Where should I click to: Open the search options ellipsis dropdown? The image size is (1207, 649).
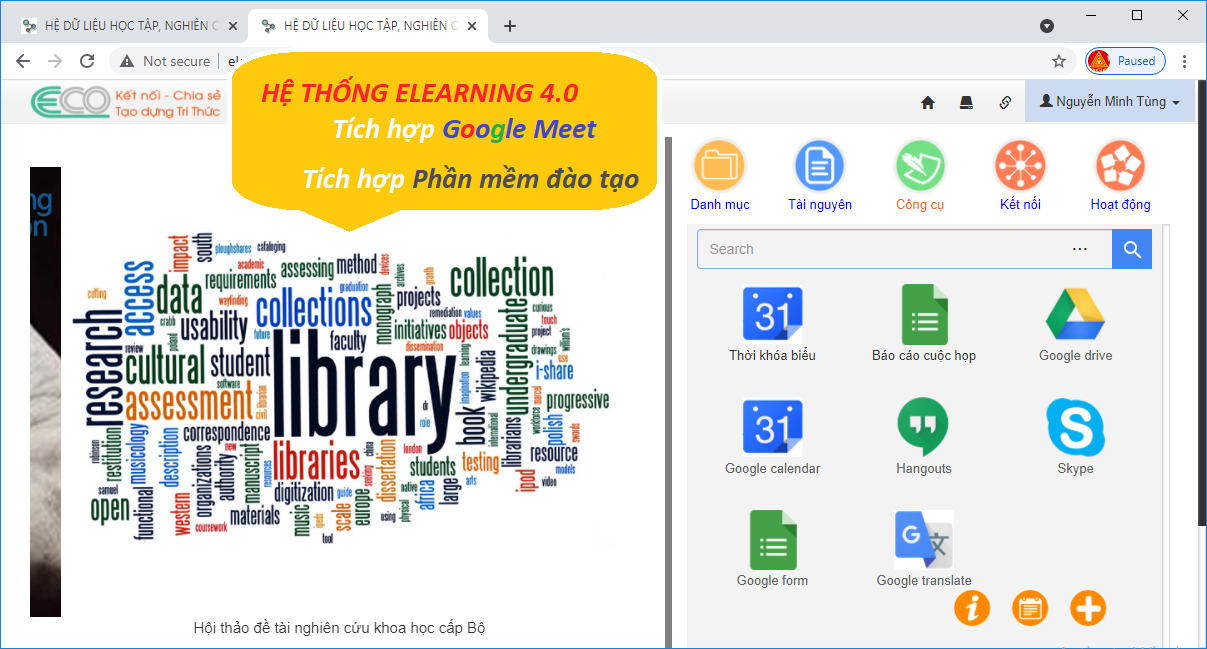1079,248
